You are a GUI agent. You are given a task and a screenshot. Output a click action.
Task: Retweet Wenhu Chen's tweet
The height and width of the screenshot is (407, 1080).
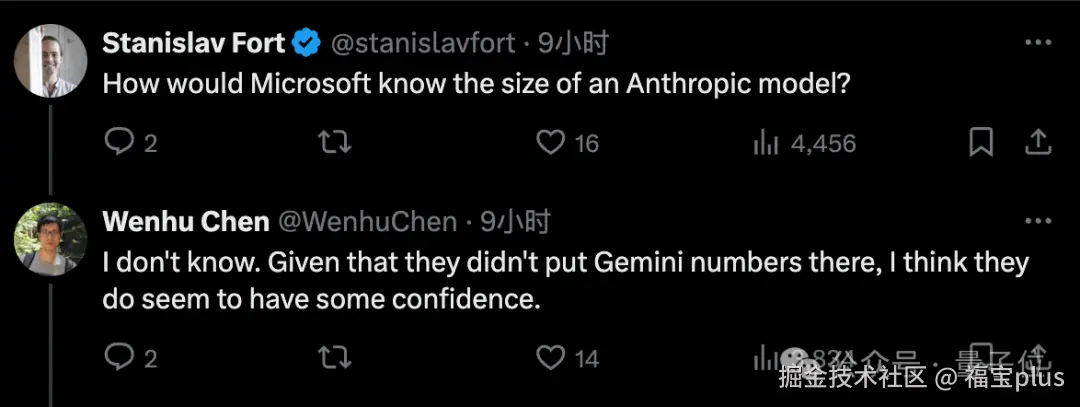[x=334, y=357]
